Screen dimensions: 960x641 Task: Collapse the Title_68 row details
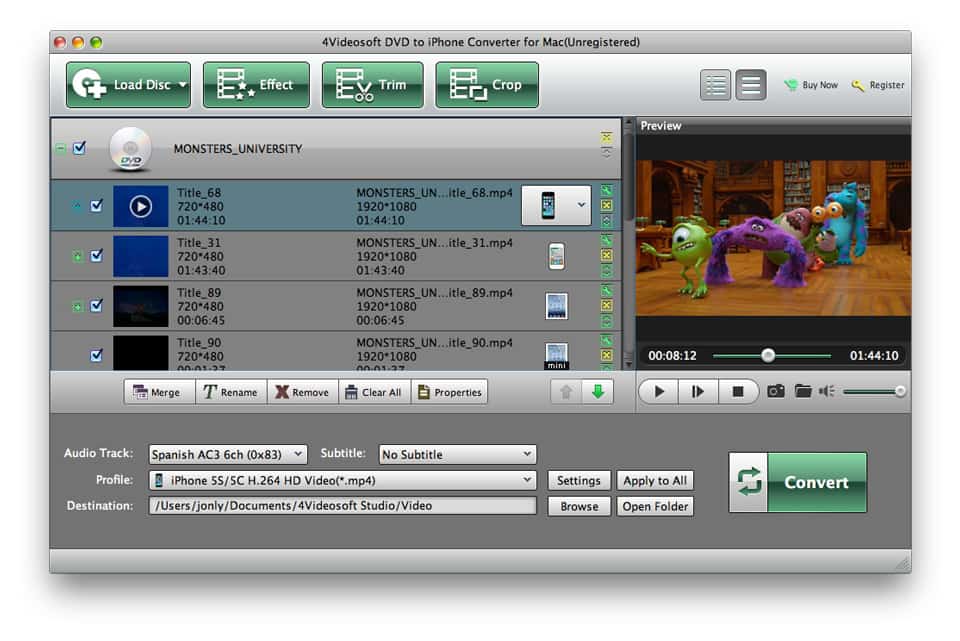click(x=78, y=206)
